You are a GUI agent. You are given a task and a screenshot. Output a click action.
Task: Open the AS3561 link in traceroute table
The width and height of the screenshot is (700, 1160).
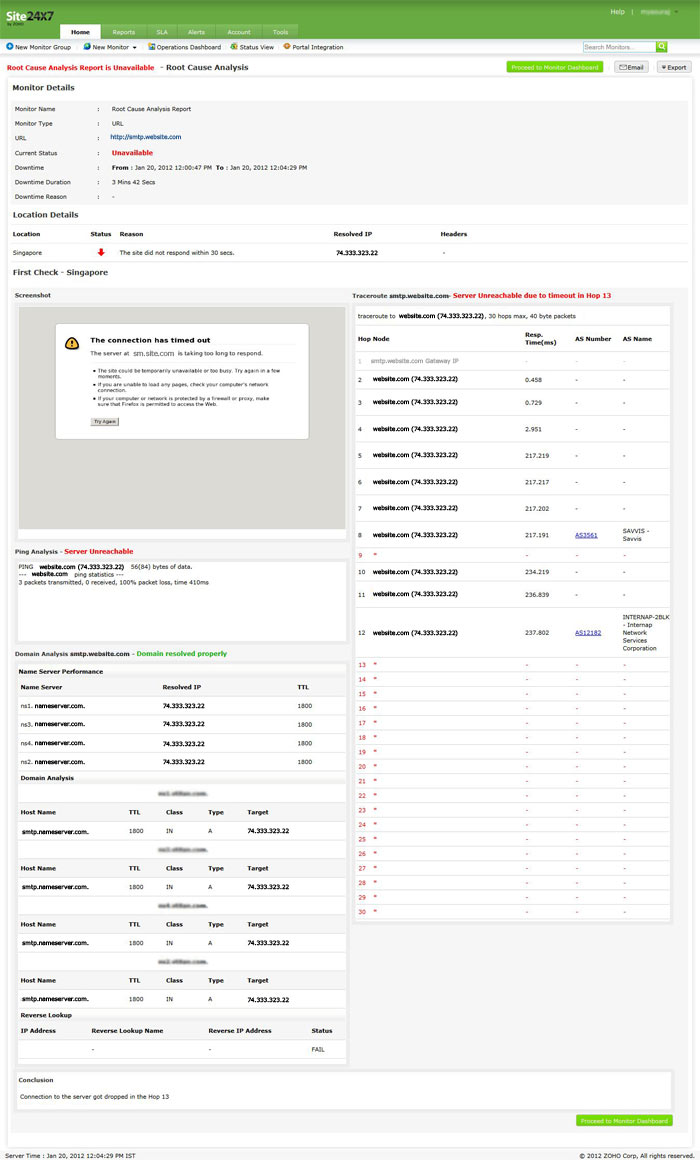[586, 535]
